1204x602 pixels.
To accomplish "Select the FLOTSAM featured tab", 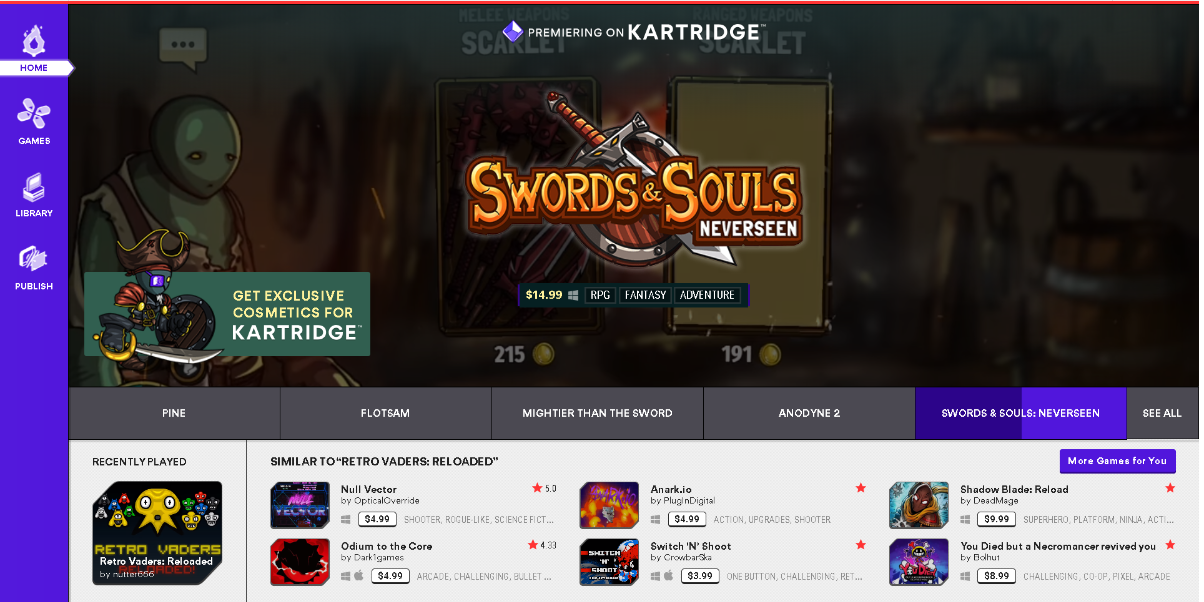I will (x=386, y=413).
